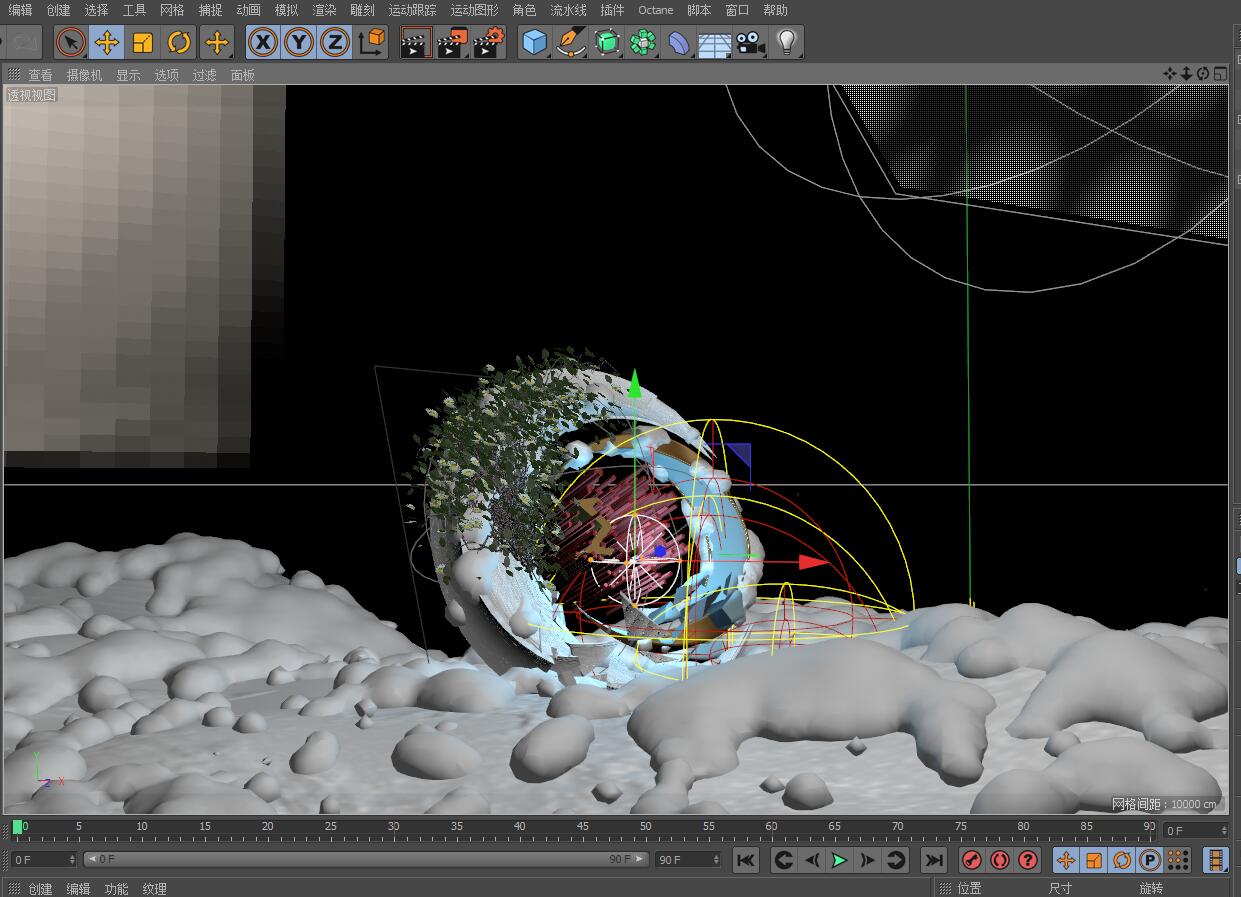
Task: Open viewport 显示 menu
Action: click(128, 75)
